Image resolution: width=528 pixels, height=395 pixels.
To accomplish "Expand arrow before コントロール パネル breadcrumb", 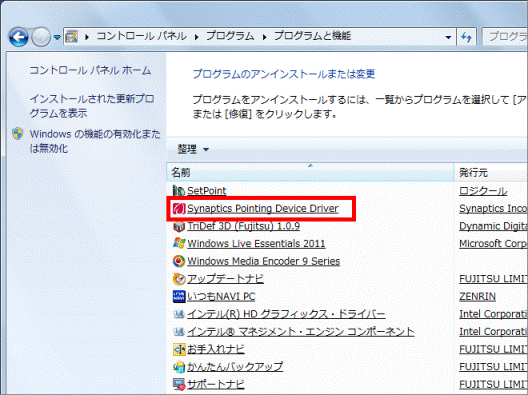I will tap(87, 37).
